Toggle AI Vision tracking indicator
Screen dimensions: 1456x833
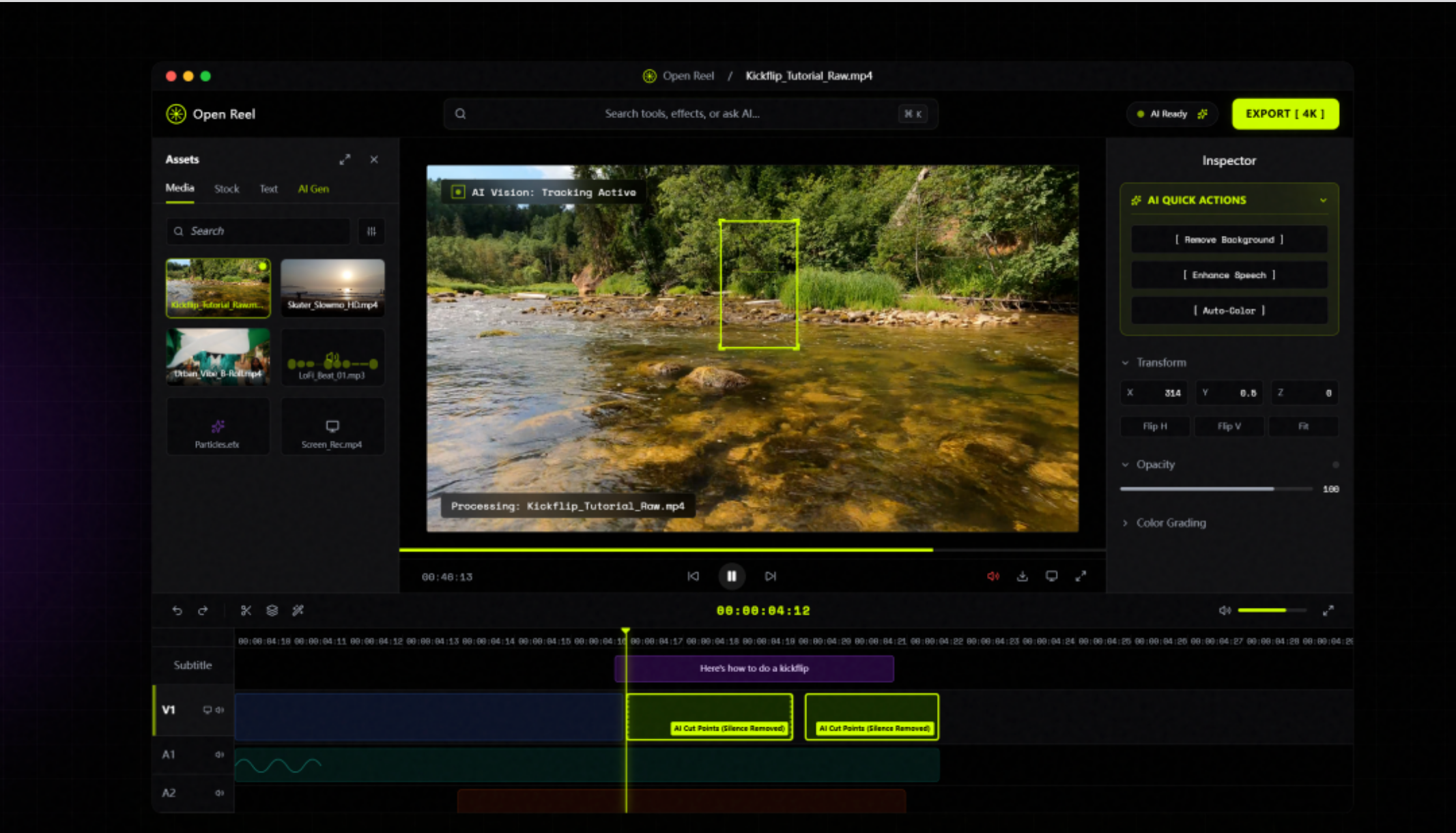click(458, 192)
